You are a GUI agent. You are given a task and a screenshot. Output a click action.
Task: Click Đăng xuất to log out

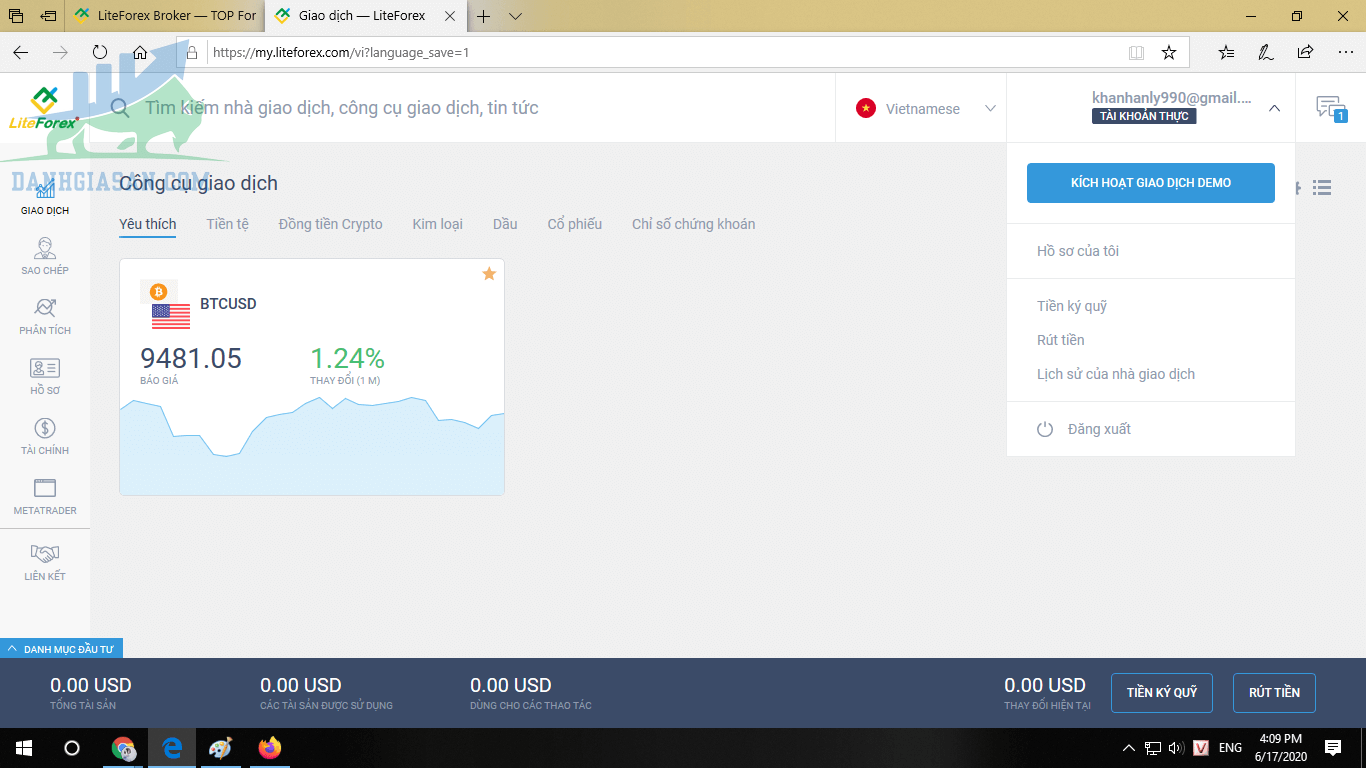pos(1098,429)
